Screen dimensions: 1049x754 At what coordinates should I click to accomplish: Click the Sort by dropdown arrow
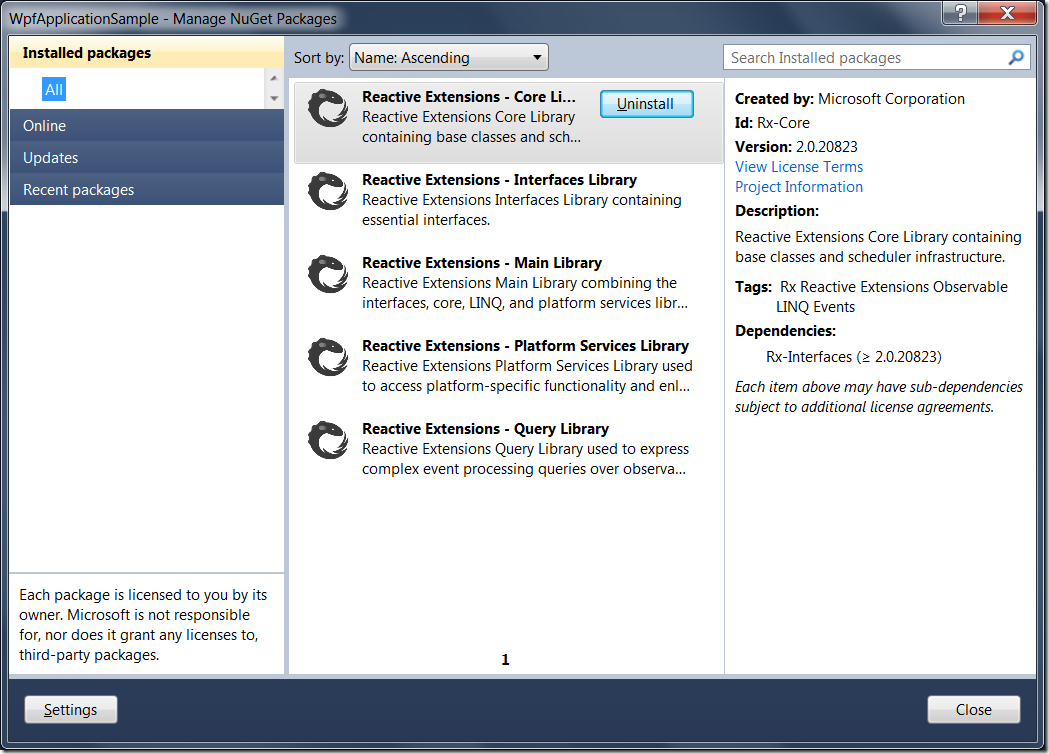click(537, 58)
